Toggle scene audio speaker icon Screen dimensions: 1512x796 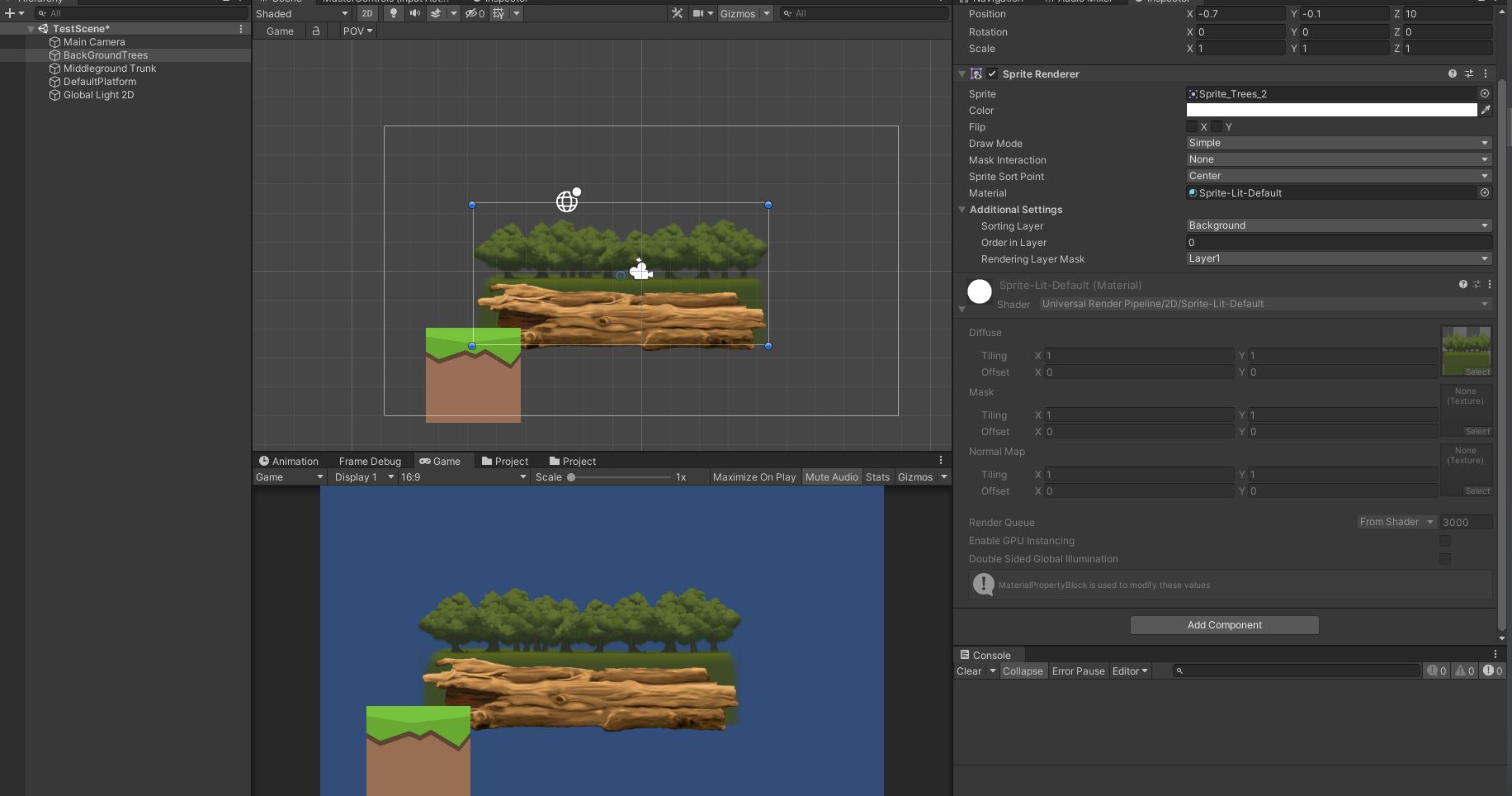click(x=414, y=13)
